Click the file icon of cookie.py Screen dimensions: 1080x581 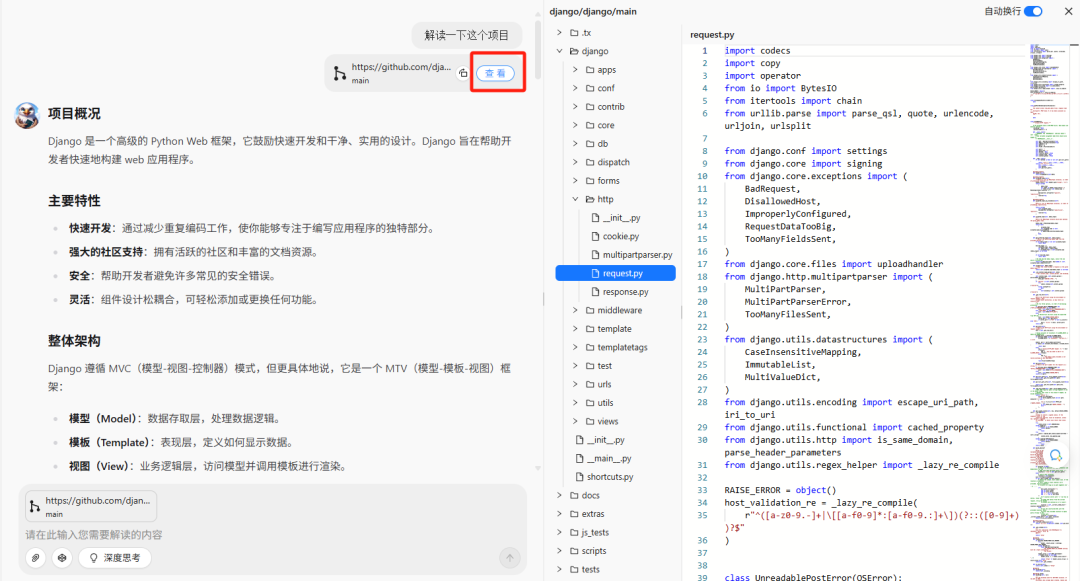click(x=596, y=236)
